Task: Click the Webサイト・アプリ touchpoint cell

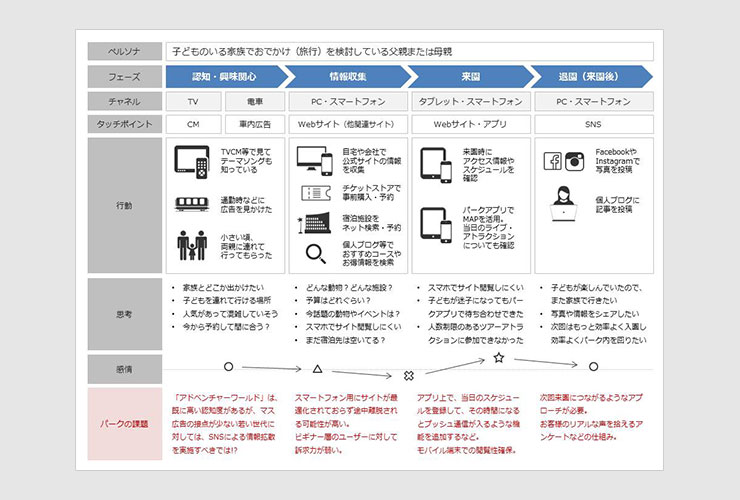Action: tap(471, 124)
